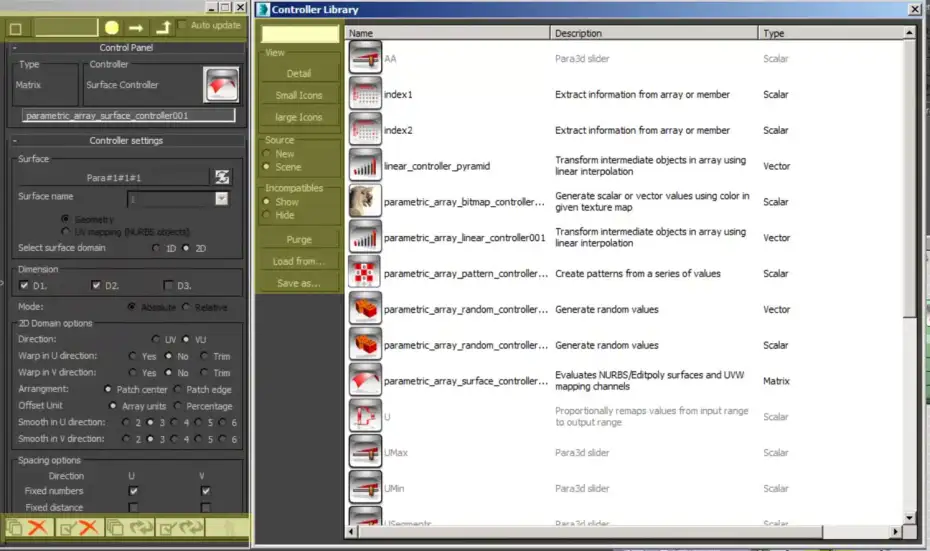Click the square toolbar button at top left
Image resolution: width=930 pixels, height=551 pixels.
pyautogui.click(x=16, y=28)
